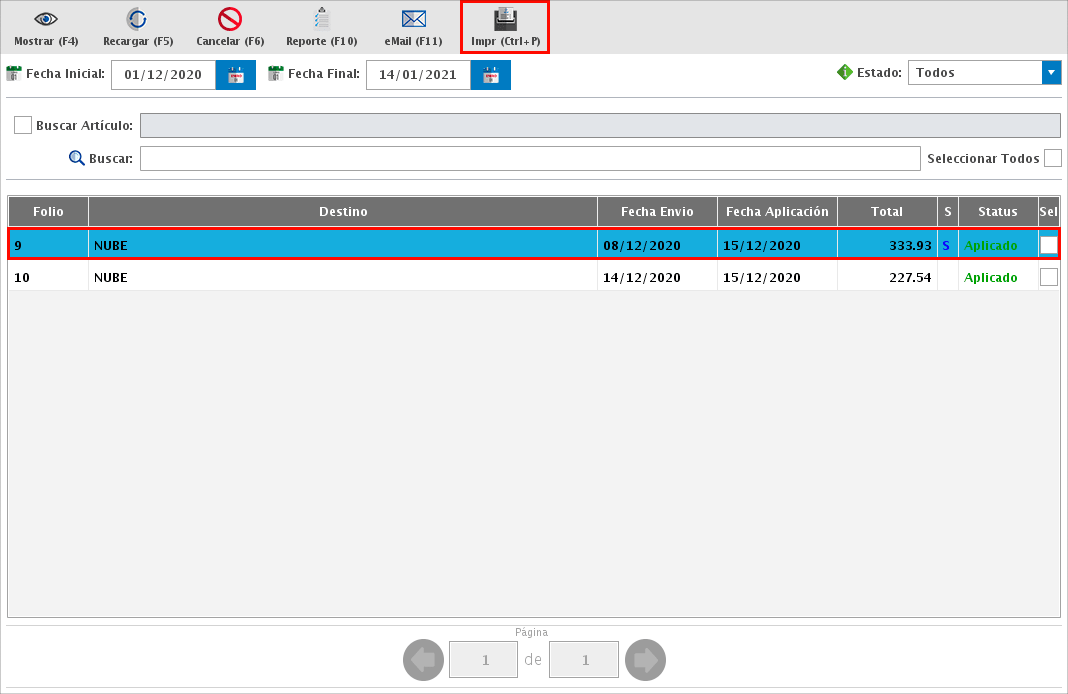Print using the Impr printer icon
Viewport: 1068px width, 694px height.
pos(505,19)
